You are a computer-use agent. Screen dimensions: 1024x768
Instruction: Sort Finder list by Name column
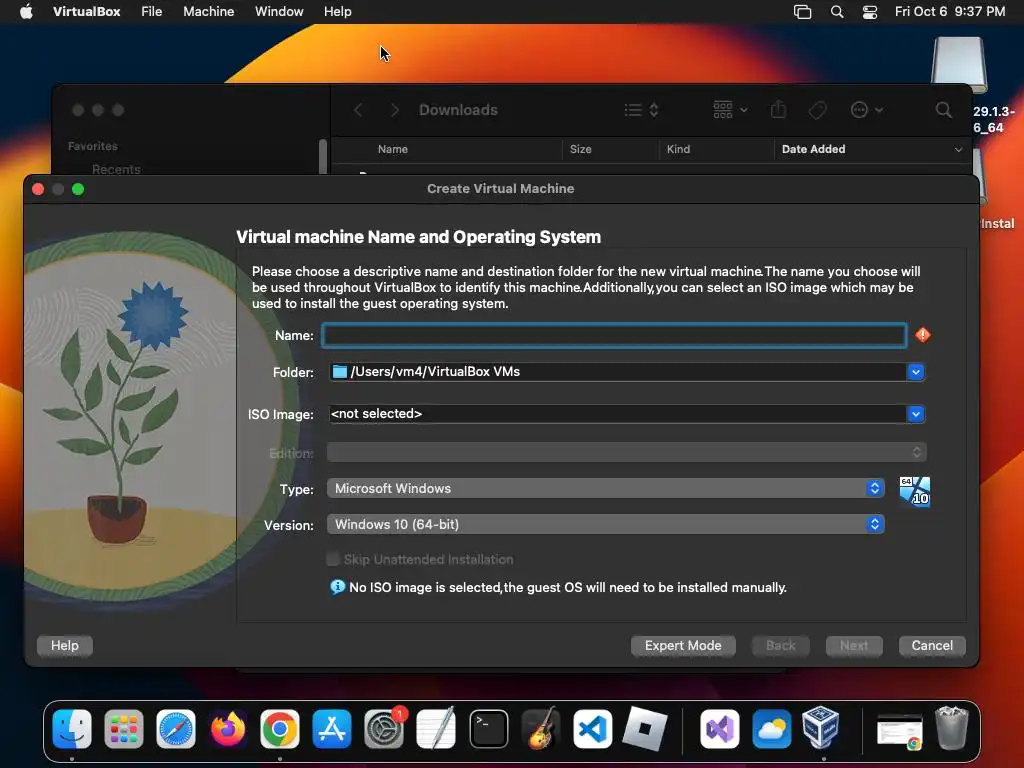click(x=392, y=150)
